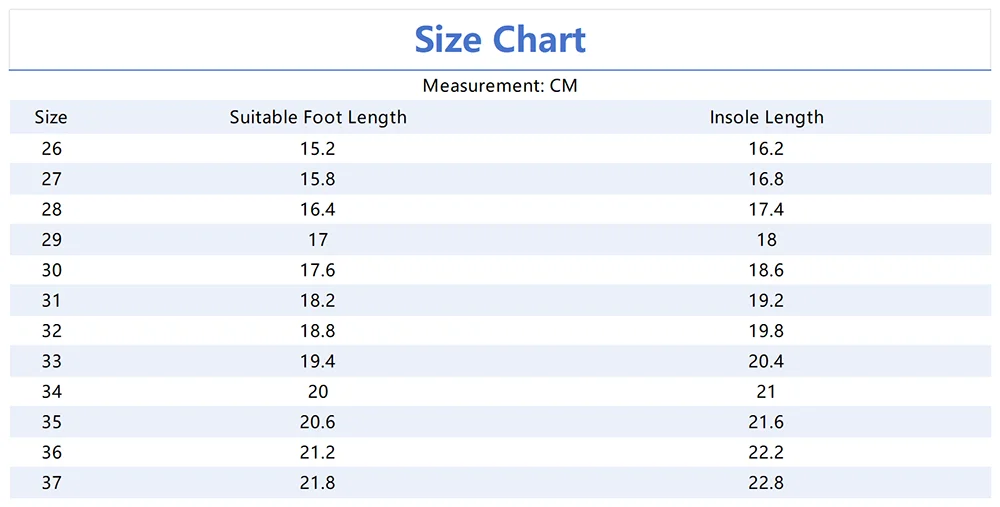Click the "Size Chart" title
1000x507 pixels.
(500, 40)
